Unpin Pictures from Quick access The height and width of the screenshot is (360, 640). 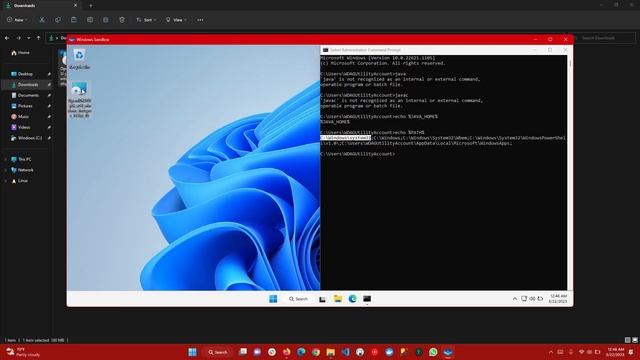(49, 106)
